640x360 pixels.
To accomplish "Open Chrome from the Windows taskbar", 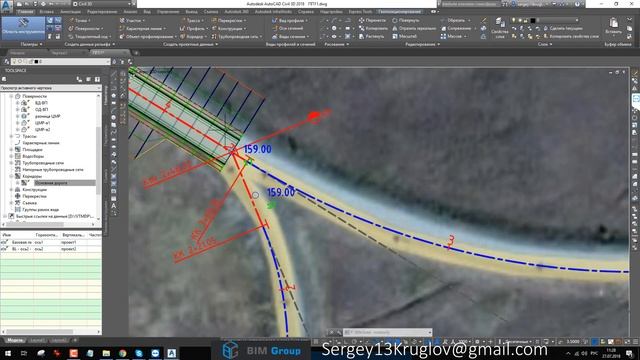I will coord(122,353).
